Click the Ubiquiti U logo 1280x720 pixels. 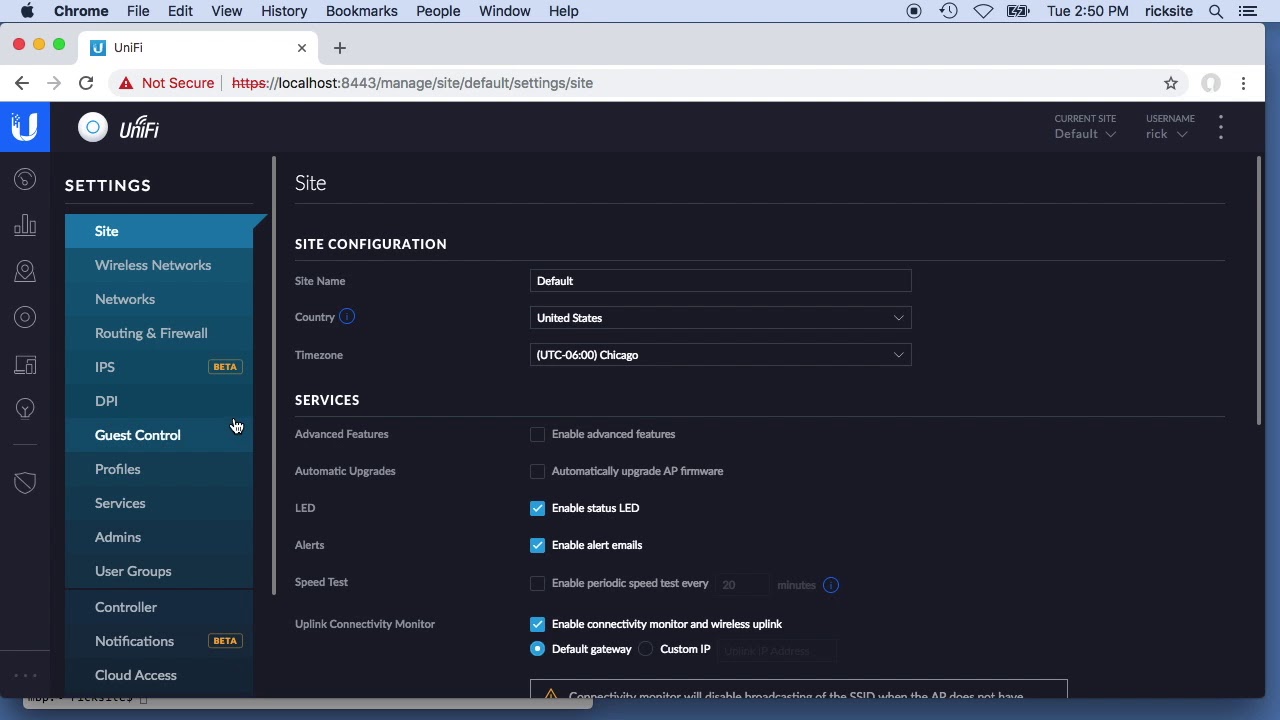click(x=25, y=127)
